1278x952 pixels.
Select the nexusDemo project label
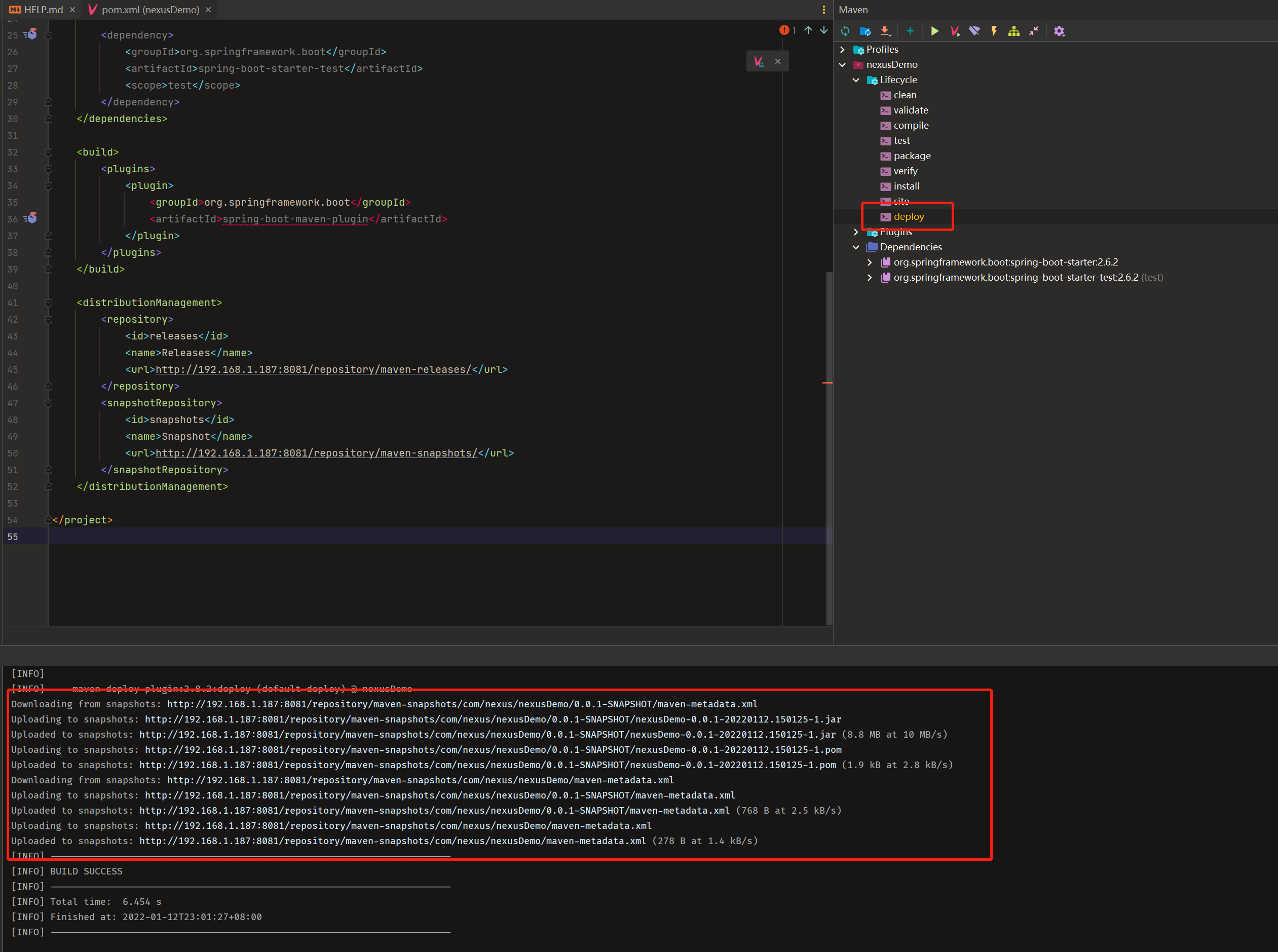point(892,64)
